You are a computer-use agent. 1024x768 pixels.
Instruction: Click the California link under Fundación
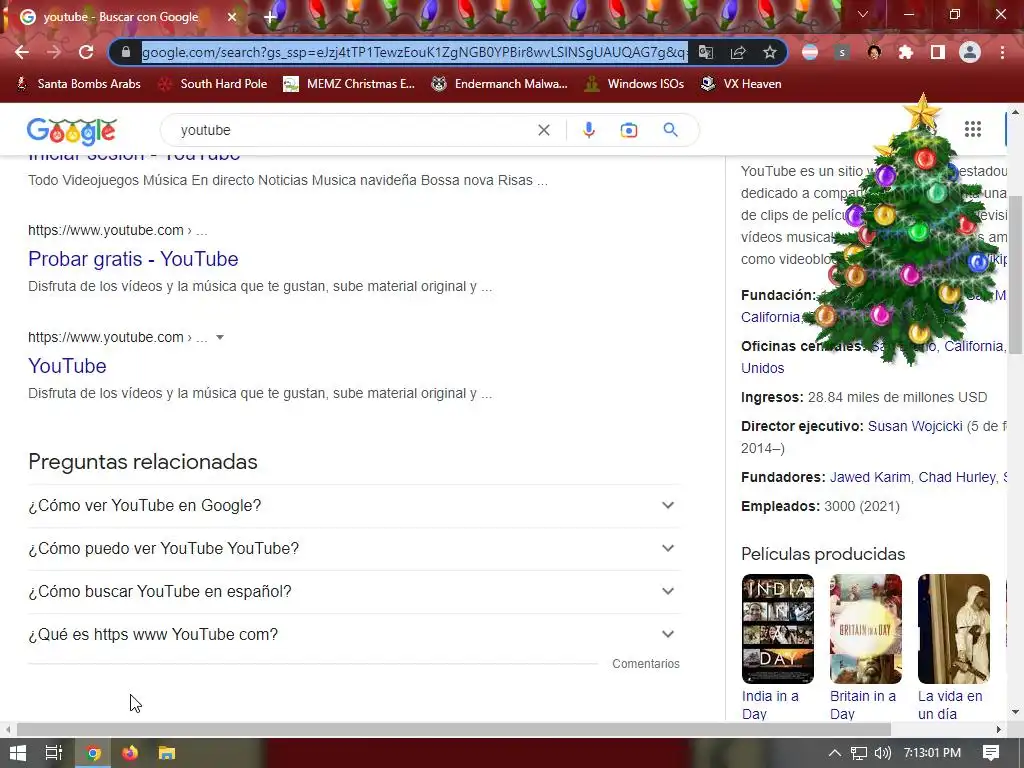pos(771,317)
